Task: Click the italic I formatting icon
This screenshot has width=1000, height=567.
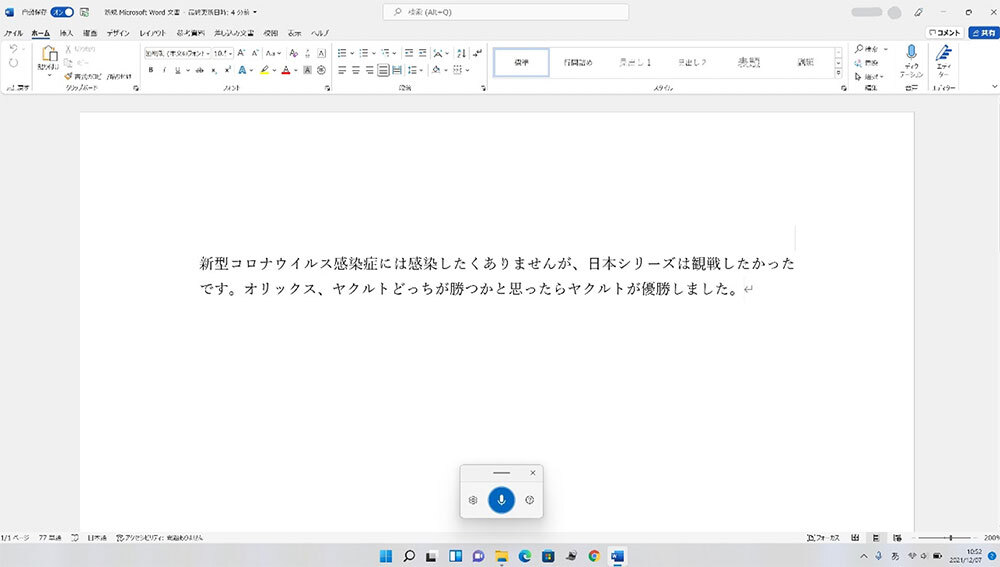Action: click(164, 70)
